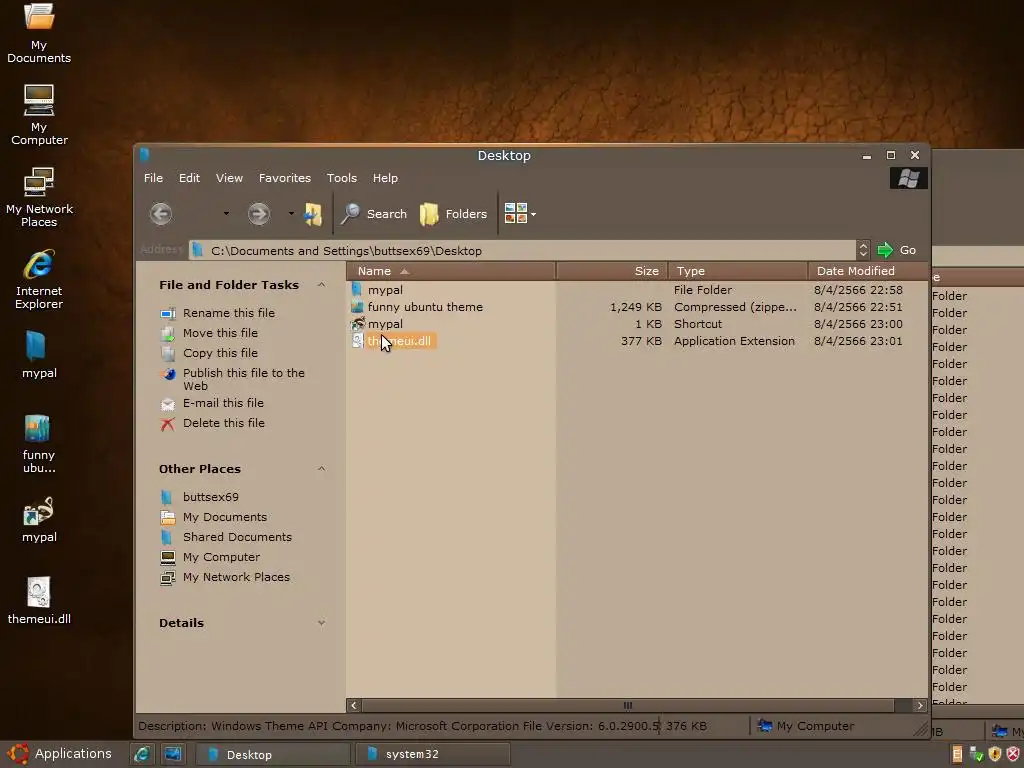This screenshot has width=1024, height=768.
Task: Go back using the Back arrow button
Action: pos(161,214)
